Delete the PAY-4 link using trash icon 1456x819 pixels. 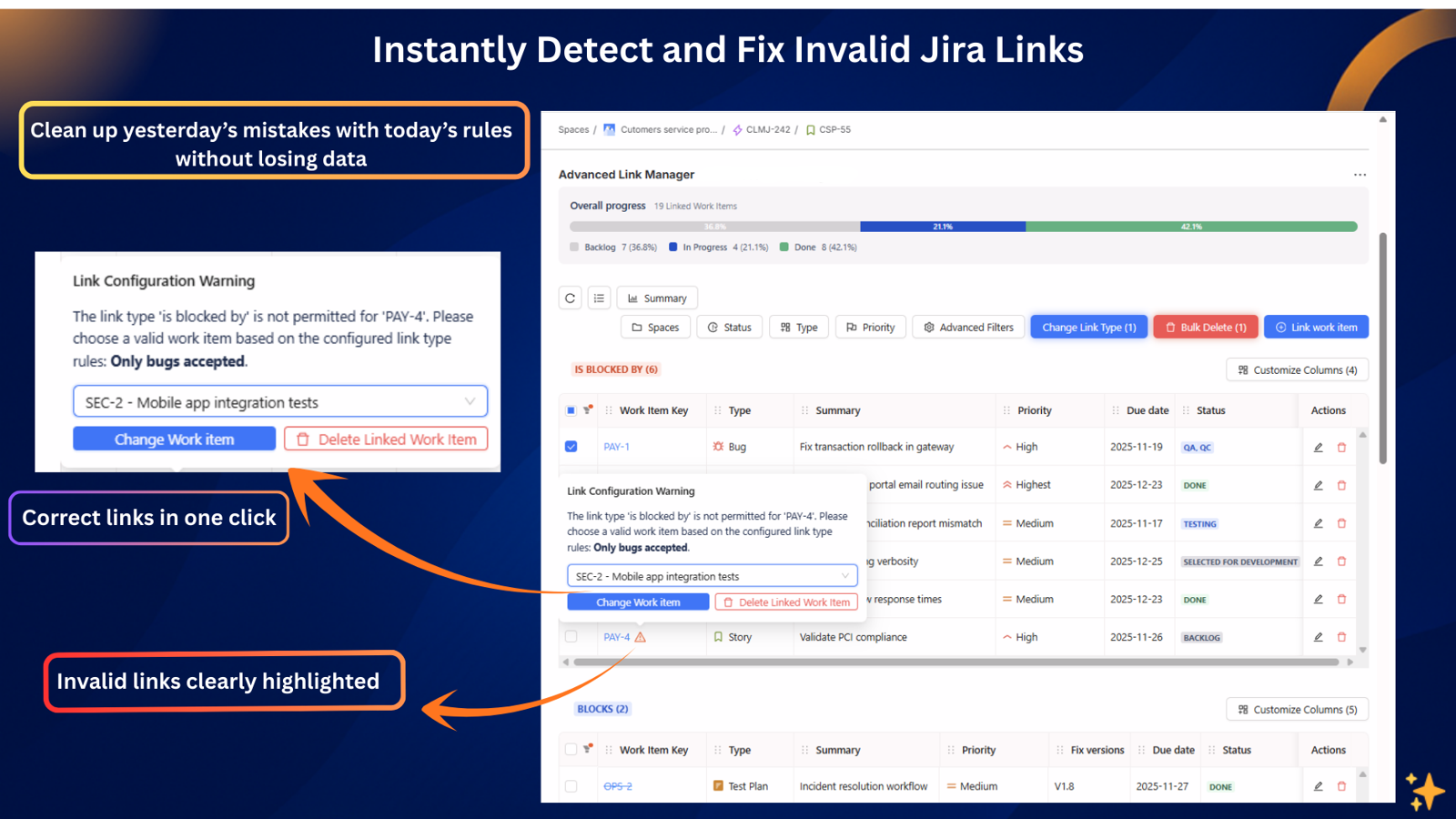[1341, 637]
